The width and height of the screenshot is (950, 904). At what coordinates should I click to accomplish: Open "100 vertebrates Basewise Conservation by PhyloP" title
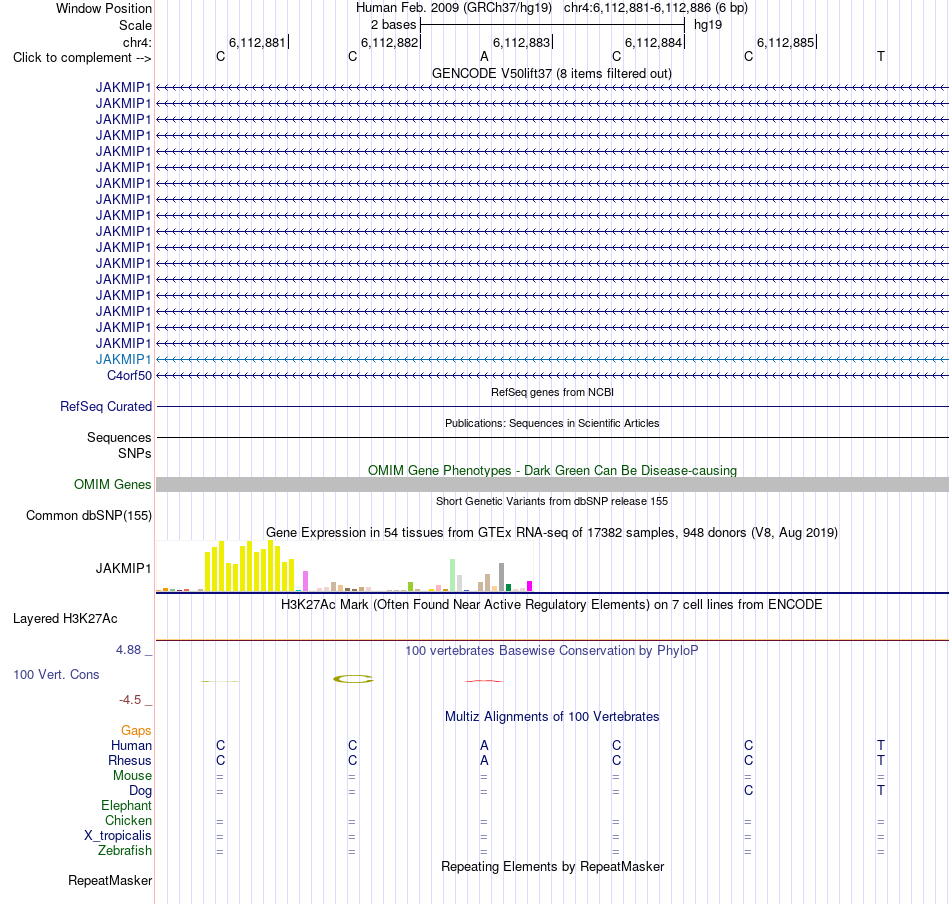[551, 651]
